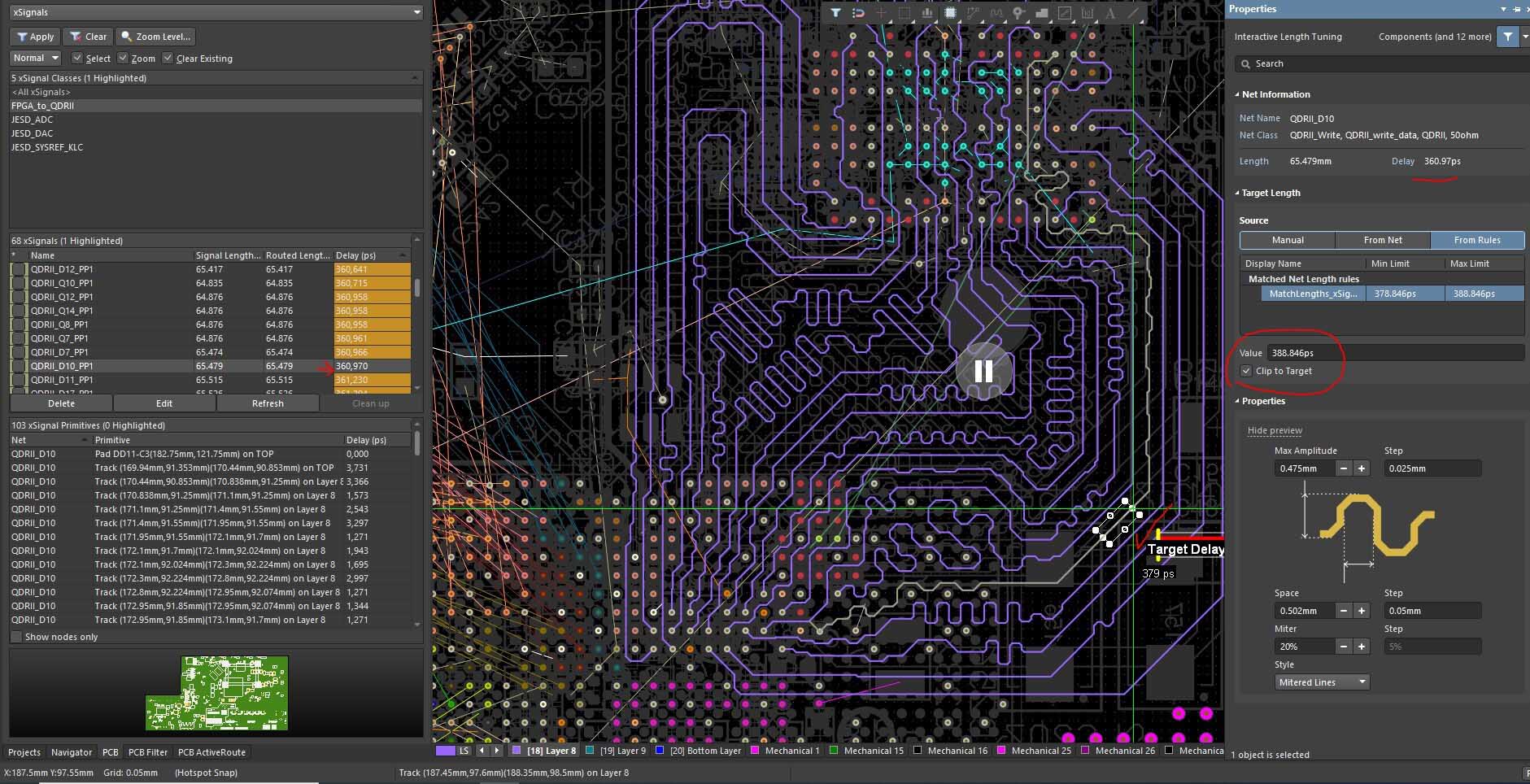The width and height of the screenshot is (1530, 784).
Task: Click the pause overlay button on the canvas
Action: (x=983, y=371)
